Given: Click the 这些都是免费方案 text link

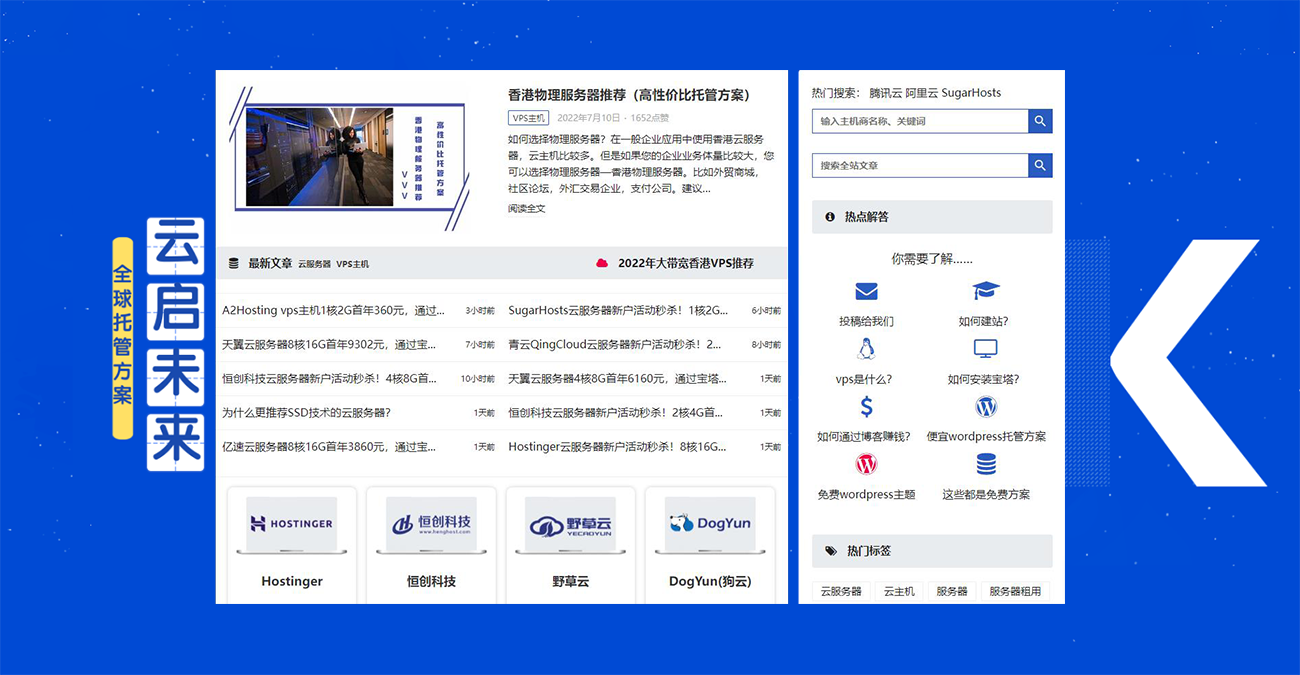Looking at the screenshot, I should (986, 494).
